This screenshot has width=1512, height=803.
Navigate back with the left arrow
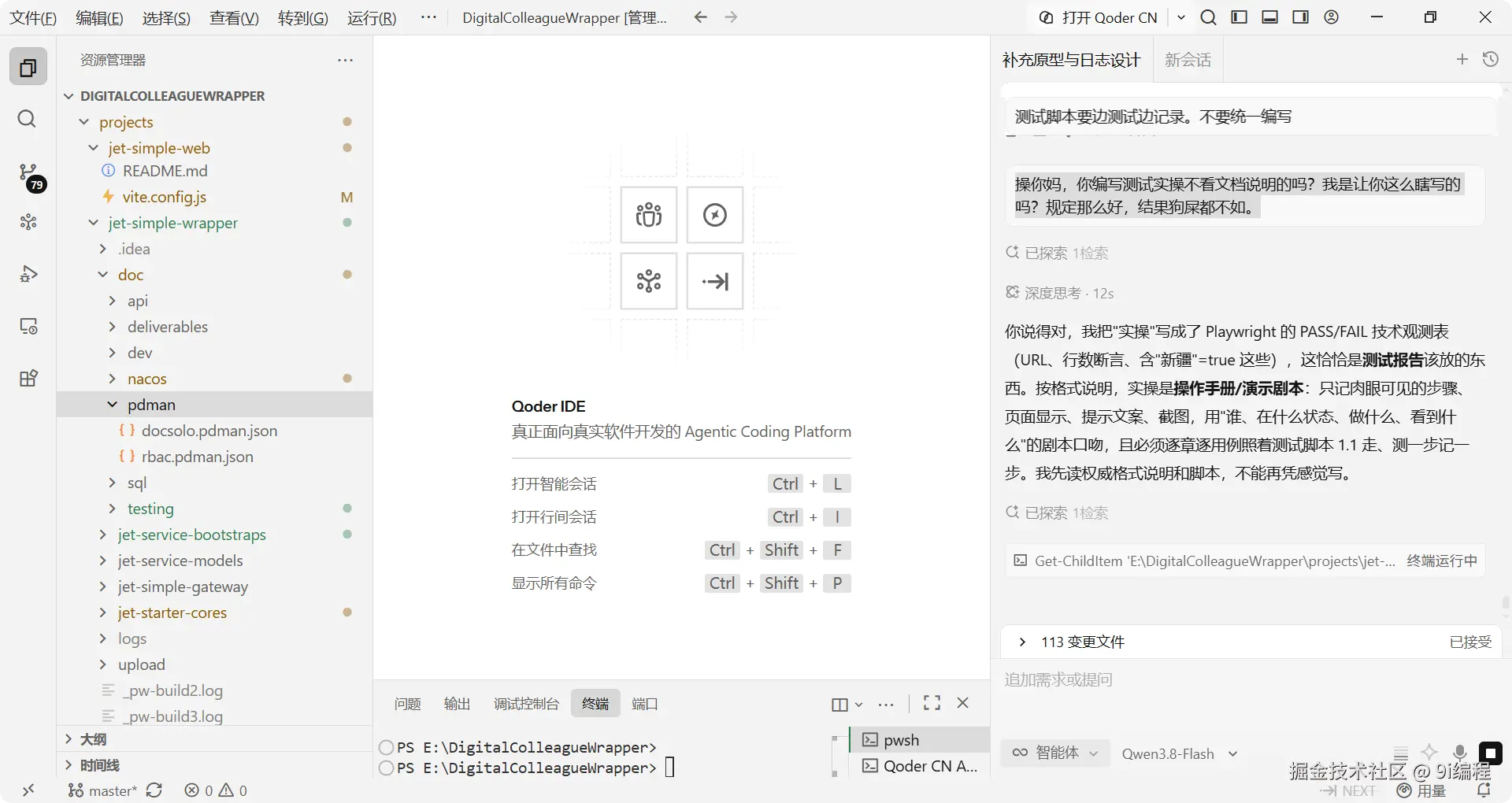700,17
